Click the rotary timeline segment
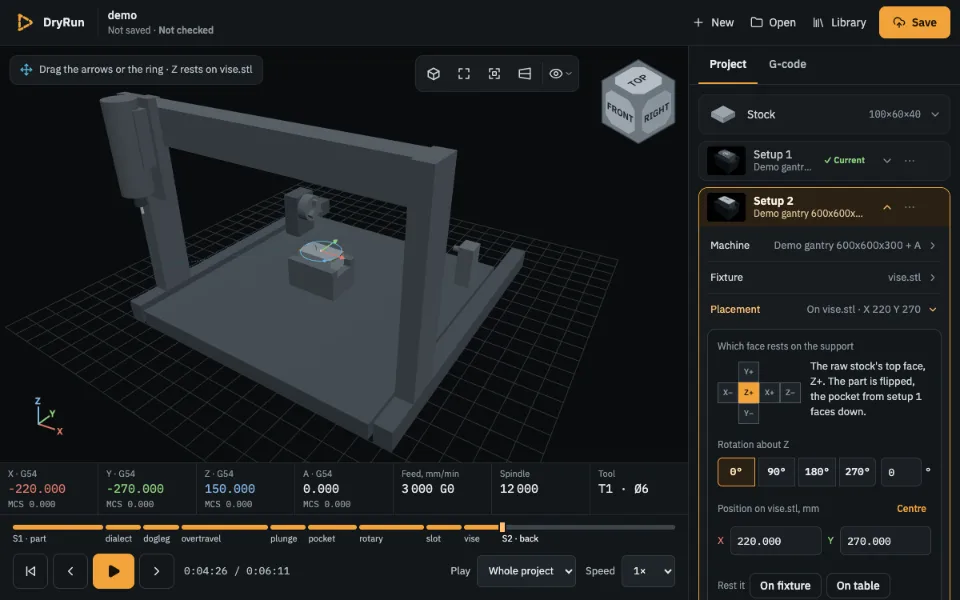Image resolution: width=960 pixels, height=600 pixels. click(x=391, y=527)
